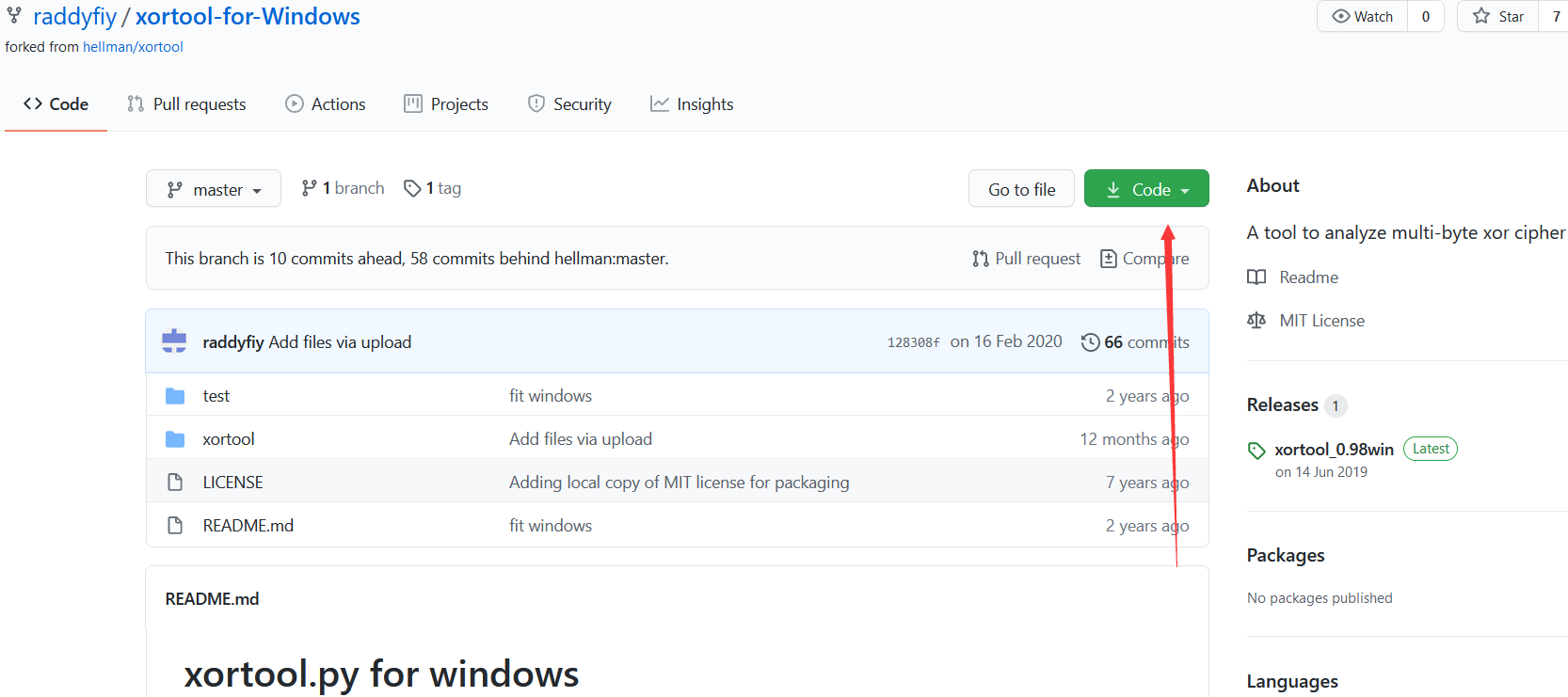This screenshot has height=697, width=1568.
Task: Click the README.md file icon
Action: 175,526
